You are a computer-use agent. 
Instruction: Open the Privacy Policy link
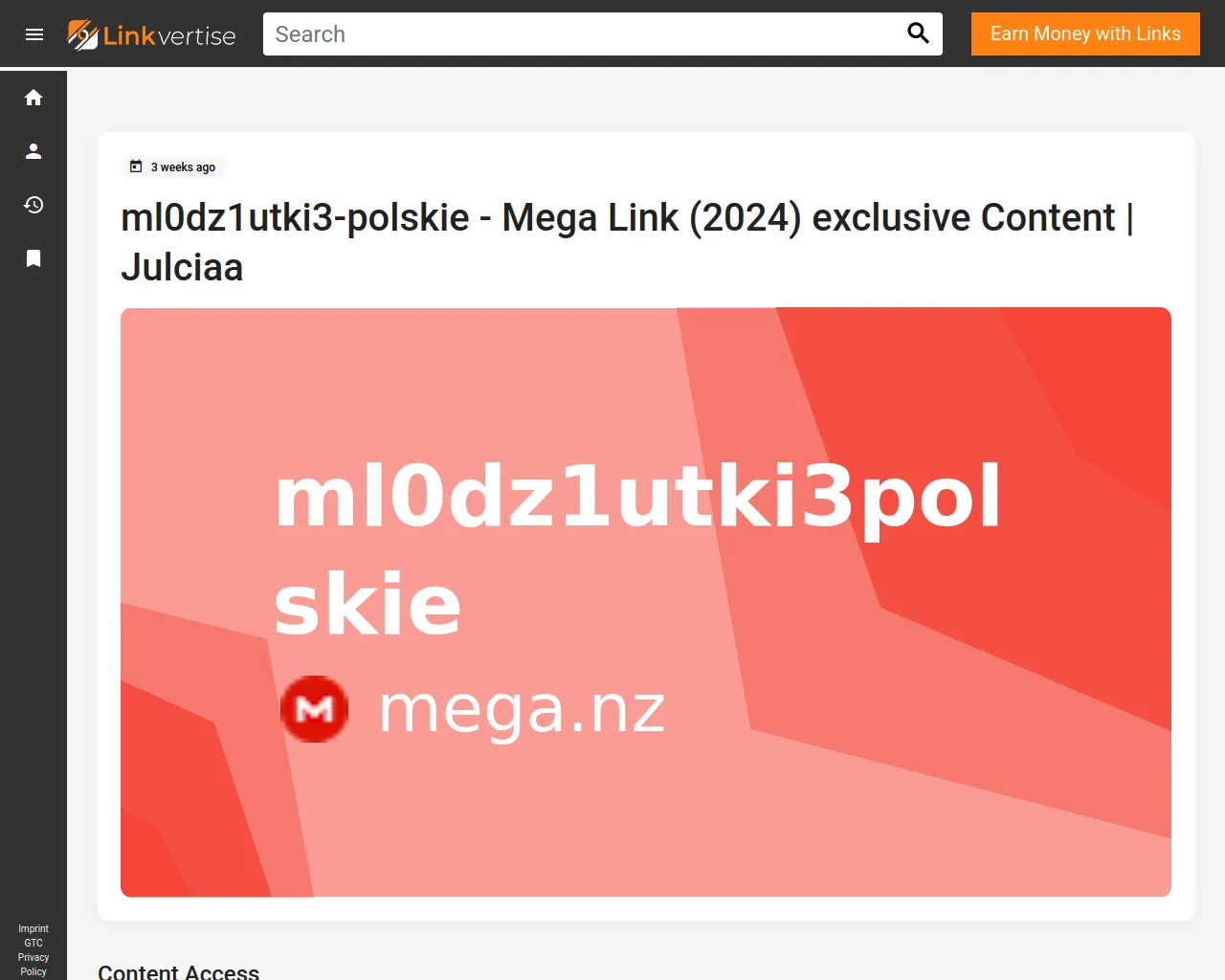(33, 964)
